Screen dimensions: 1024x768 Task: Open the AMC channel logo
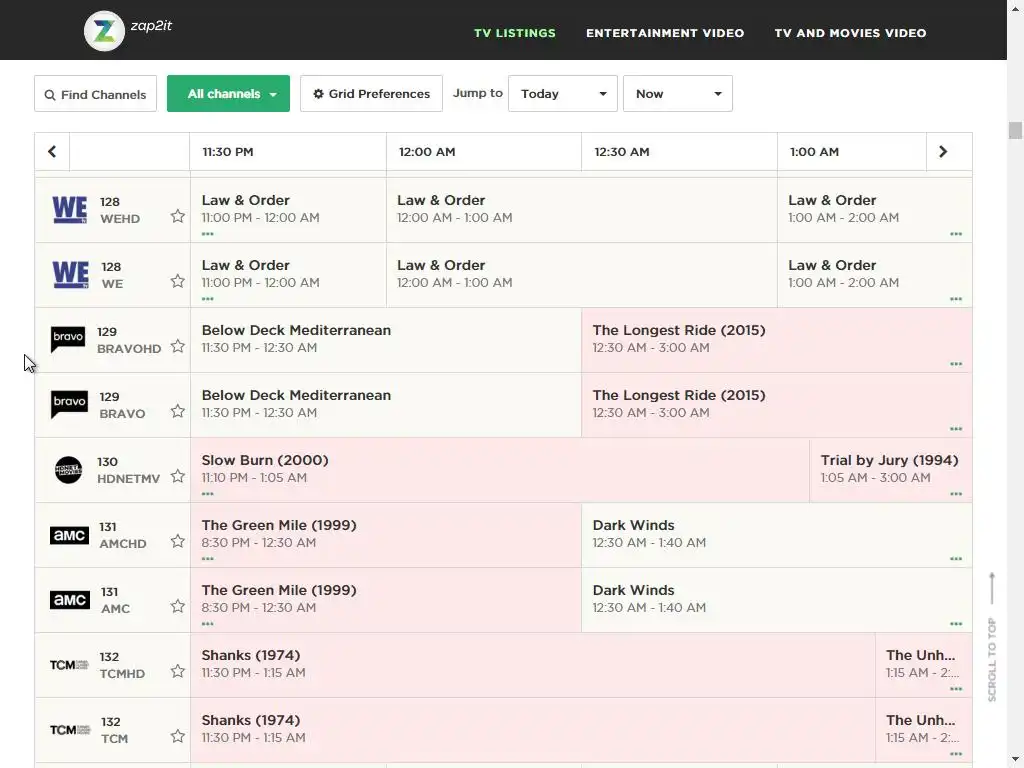69,600
